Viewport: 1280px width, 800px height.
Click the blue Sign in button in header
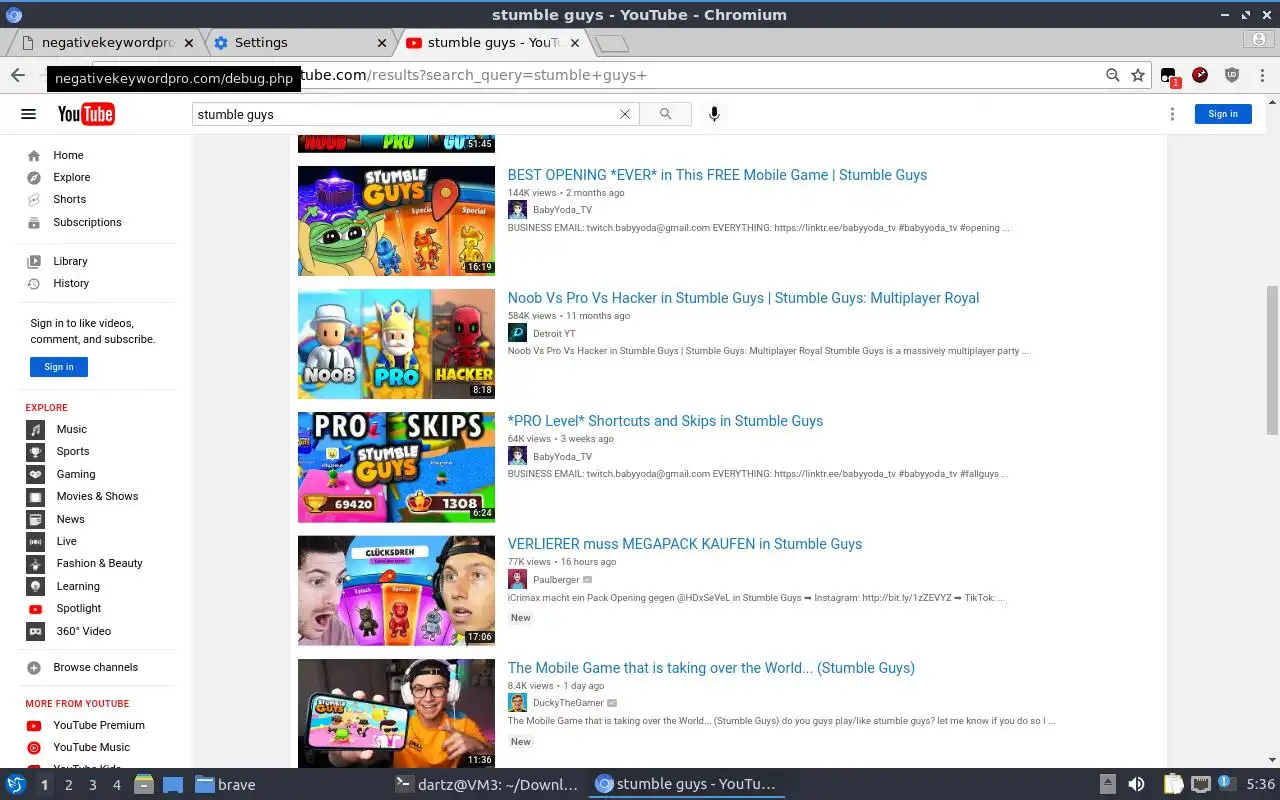pos(1223,114)
